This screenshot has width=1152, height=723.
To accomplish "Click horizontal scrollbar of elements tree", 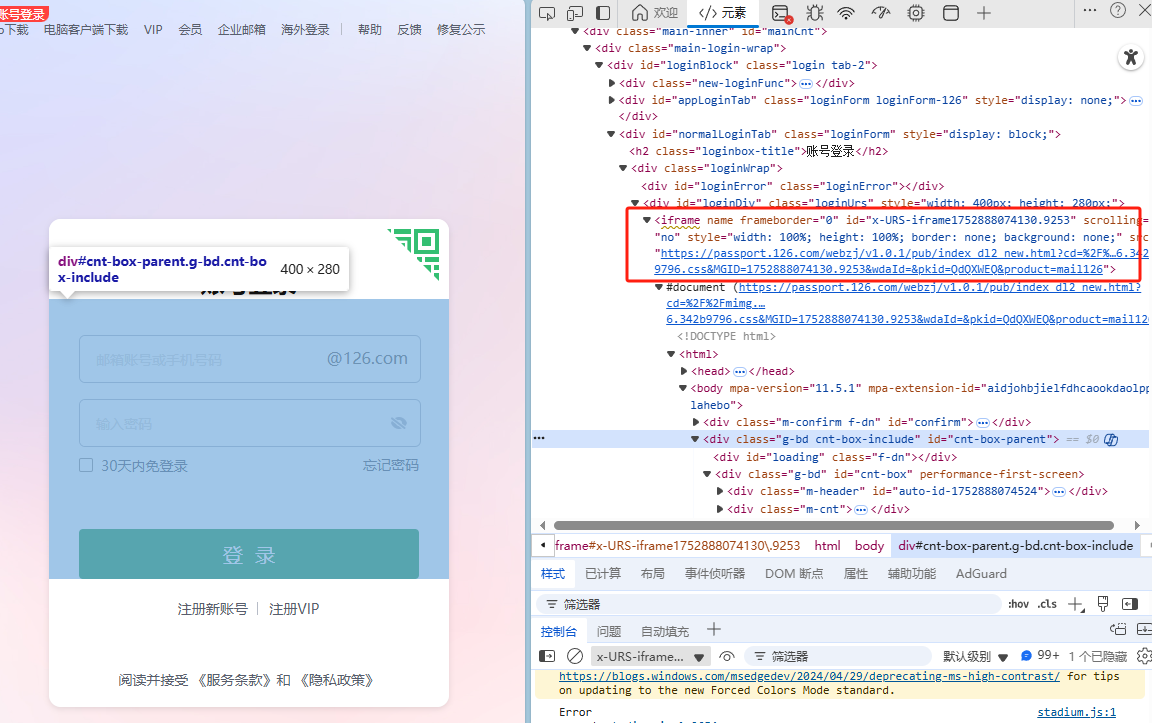I will coord(834,525).
